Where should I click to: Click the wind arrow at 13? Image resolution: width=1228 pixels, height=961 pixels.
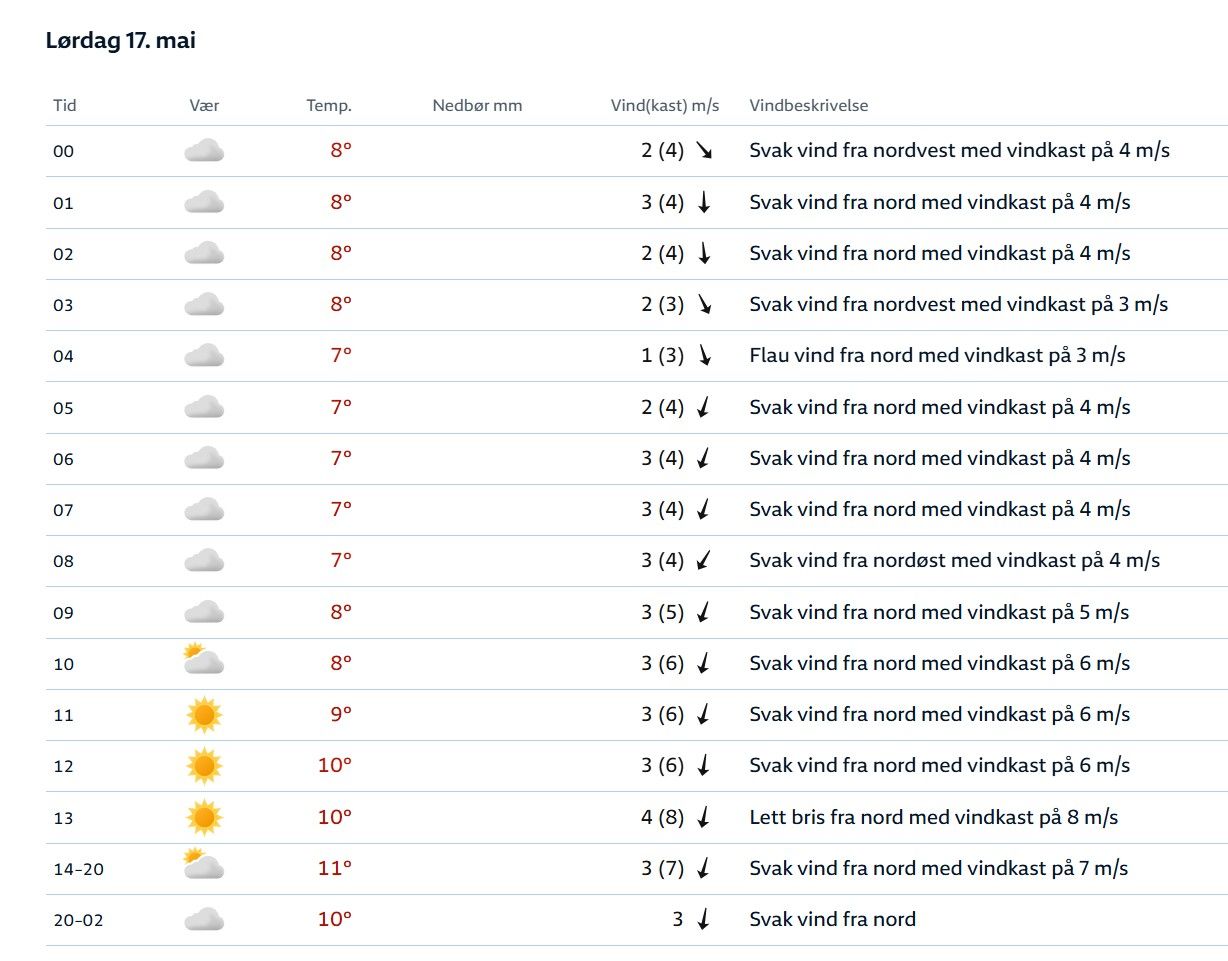click(x=704, y=817)
